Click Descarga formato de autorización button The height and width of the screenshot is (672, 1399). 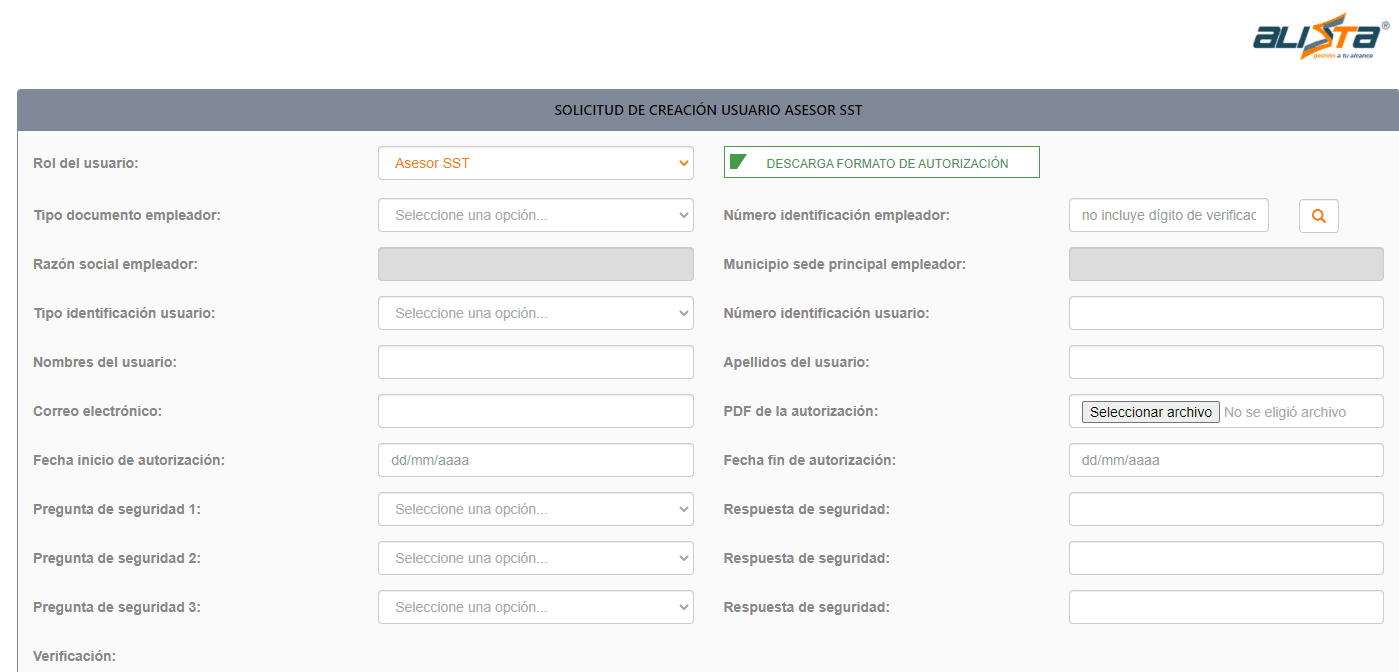[881, 163]
